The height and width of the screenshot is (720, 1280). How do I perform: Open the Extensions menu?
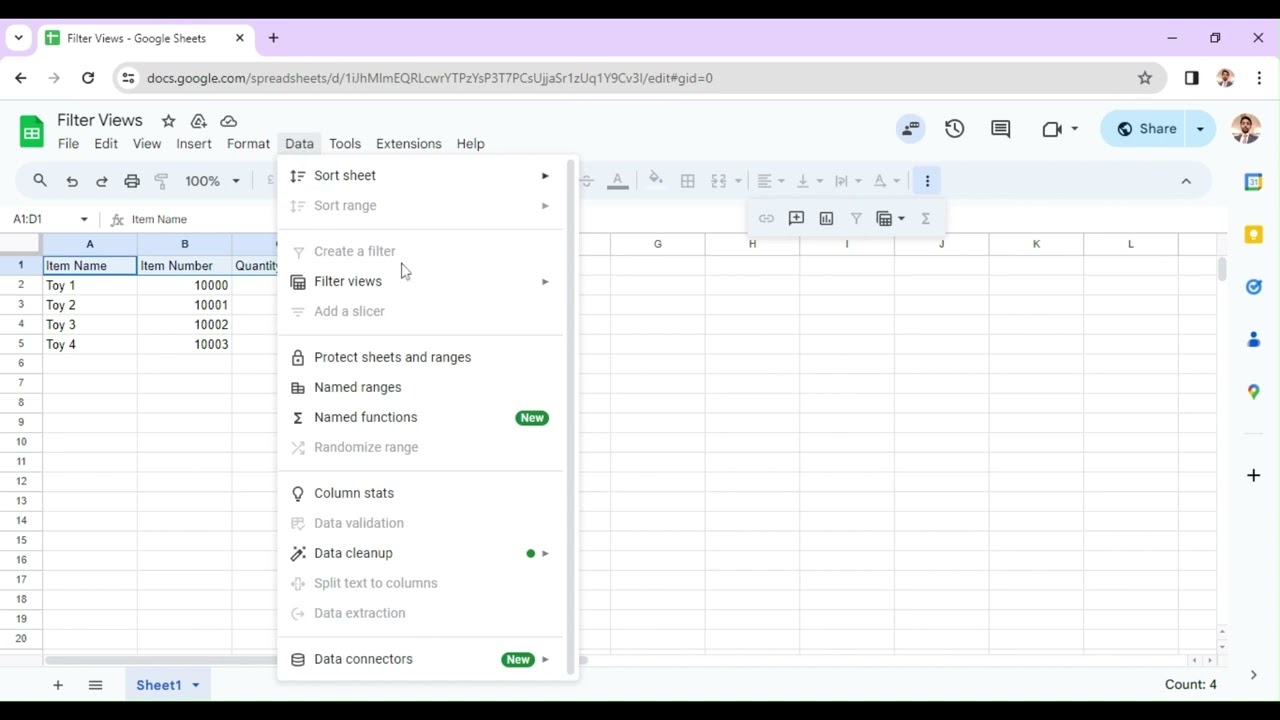408,143
